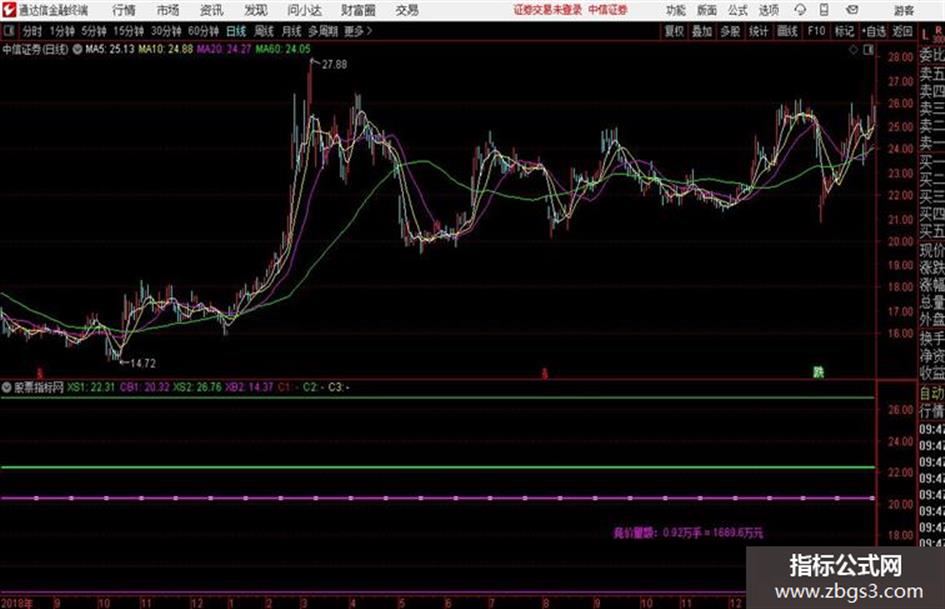The image size is (945, 609).
Task: Open the 公式 menu
Action: click(738, 10)
